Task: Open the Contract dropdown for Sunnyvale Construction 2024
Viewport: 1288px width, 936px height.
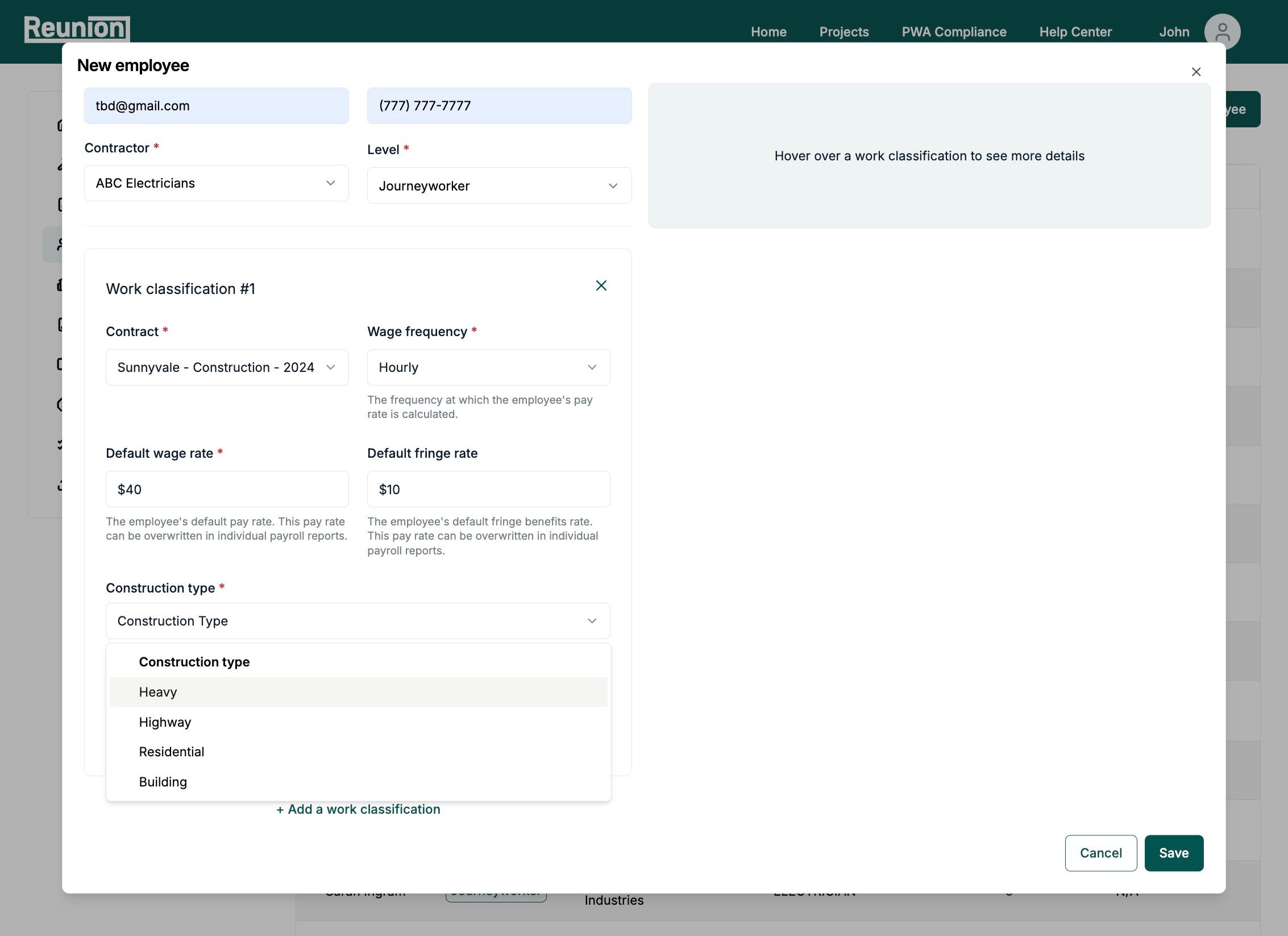Action: 226,367
